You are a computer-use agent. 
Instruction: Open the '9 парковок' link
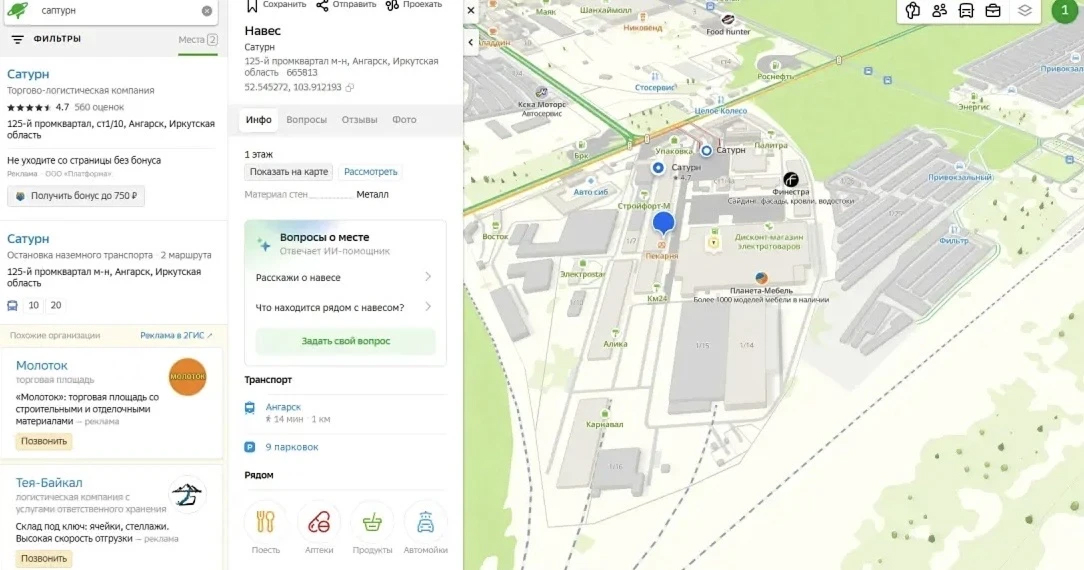pyautogui.click(x=292, y=447)
